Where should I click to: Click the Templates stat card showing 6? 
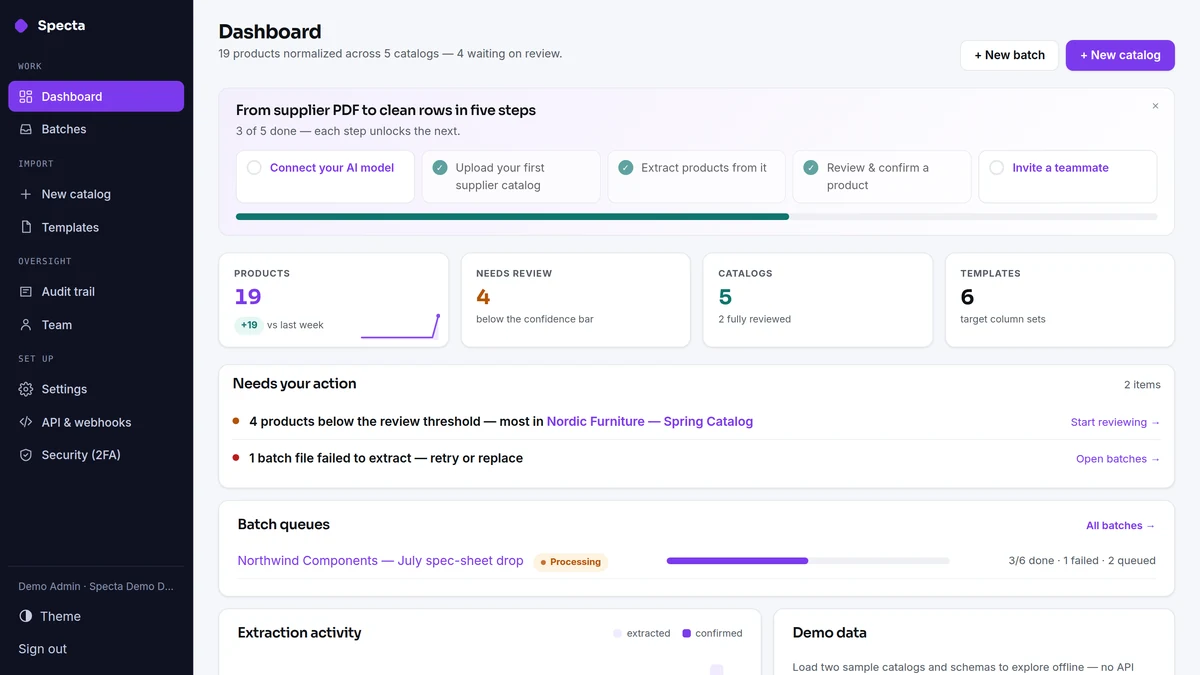point(1060,300)
